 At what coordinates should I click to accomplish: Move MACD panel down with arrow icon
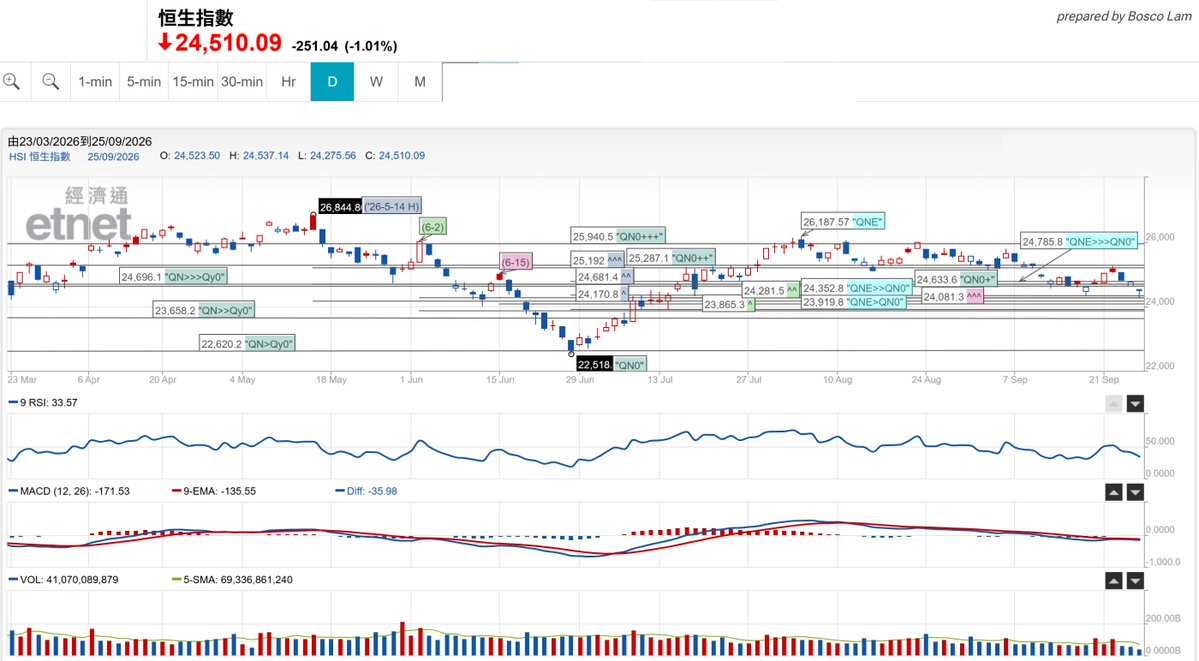pyautogui.click(x=1136, y=493)
